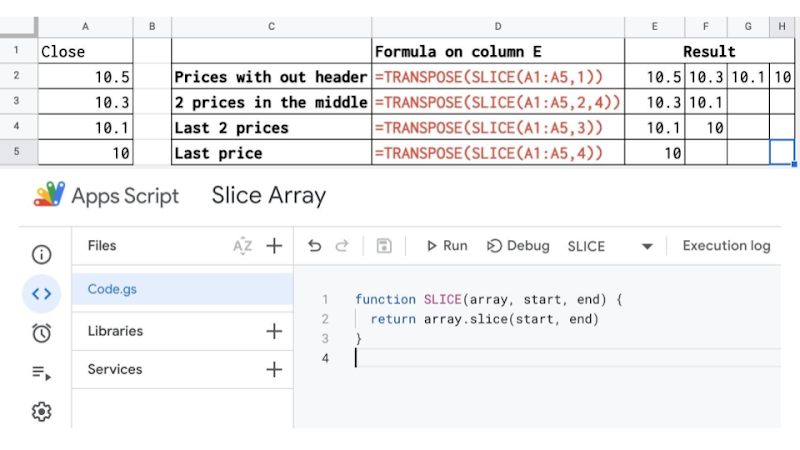Click the Debug button
The image size is (800, 450).
[518, 246]
